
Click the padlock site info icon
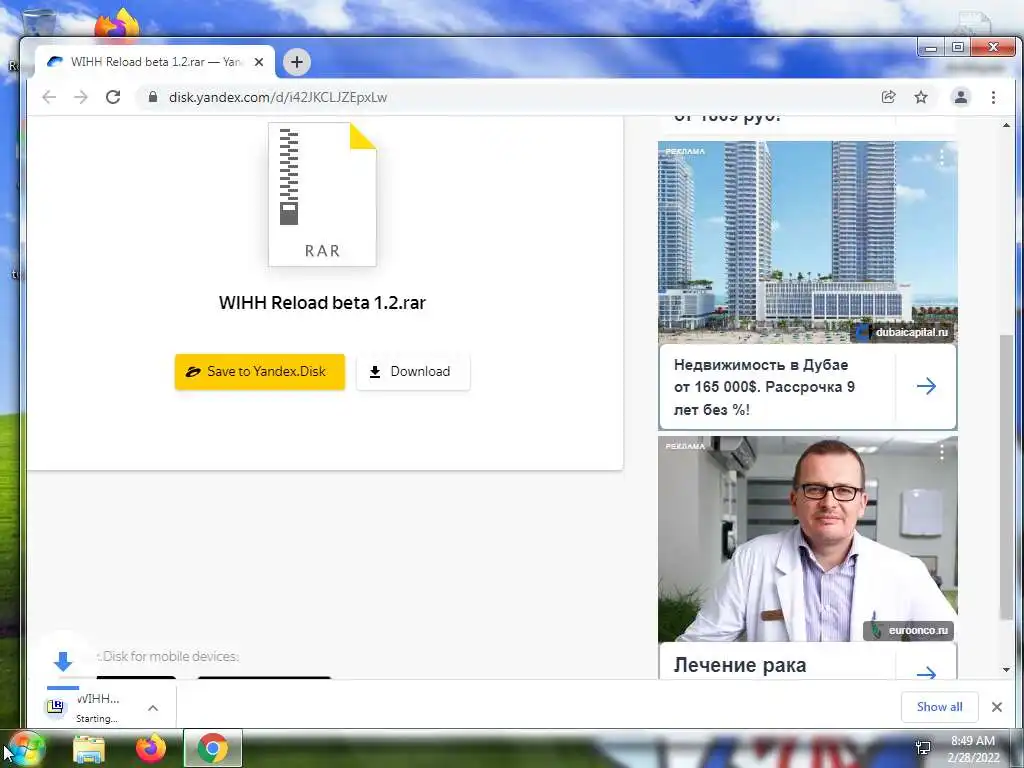coord(153,97)
